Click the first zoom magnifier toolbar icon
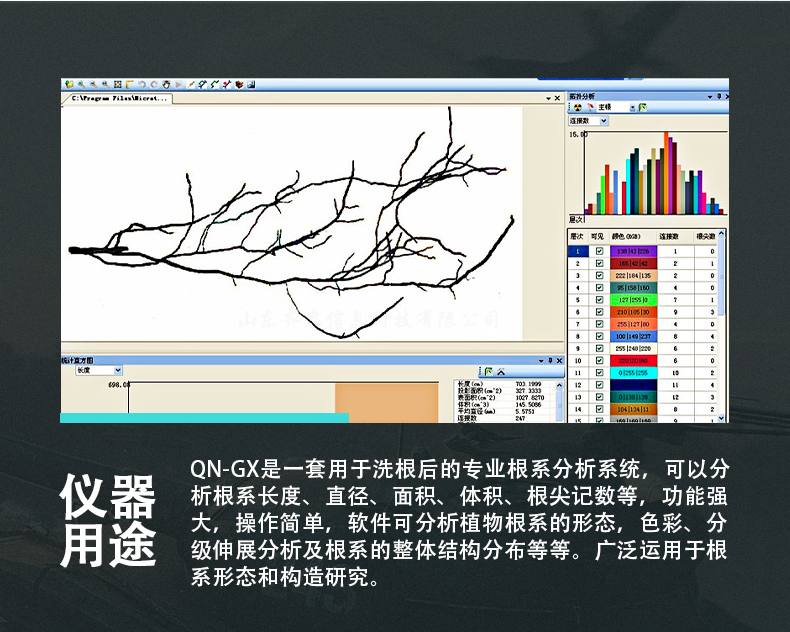 (80, 85)
